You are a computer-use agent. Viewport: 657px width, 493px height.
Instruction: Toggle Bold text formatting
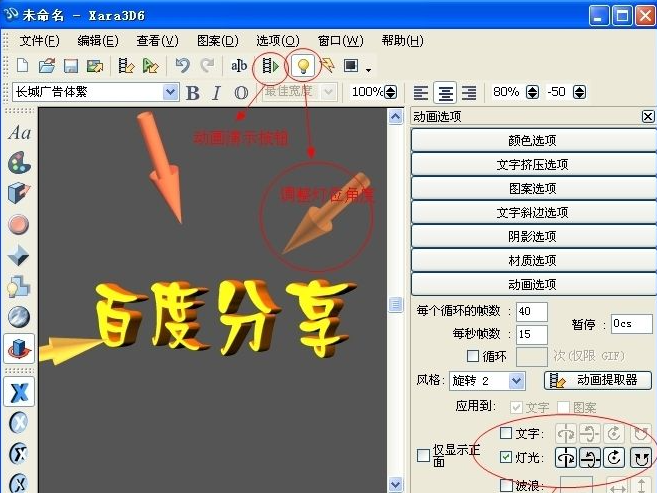tap(194, 93)
